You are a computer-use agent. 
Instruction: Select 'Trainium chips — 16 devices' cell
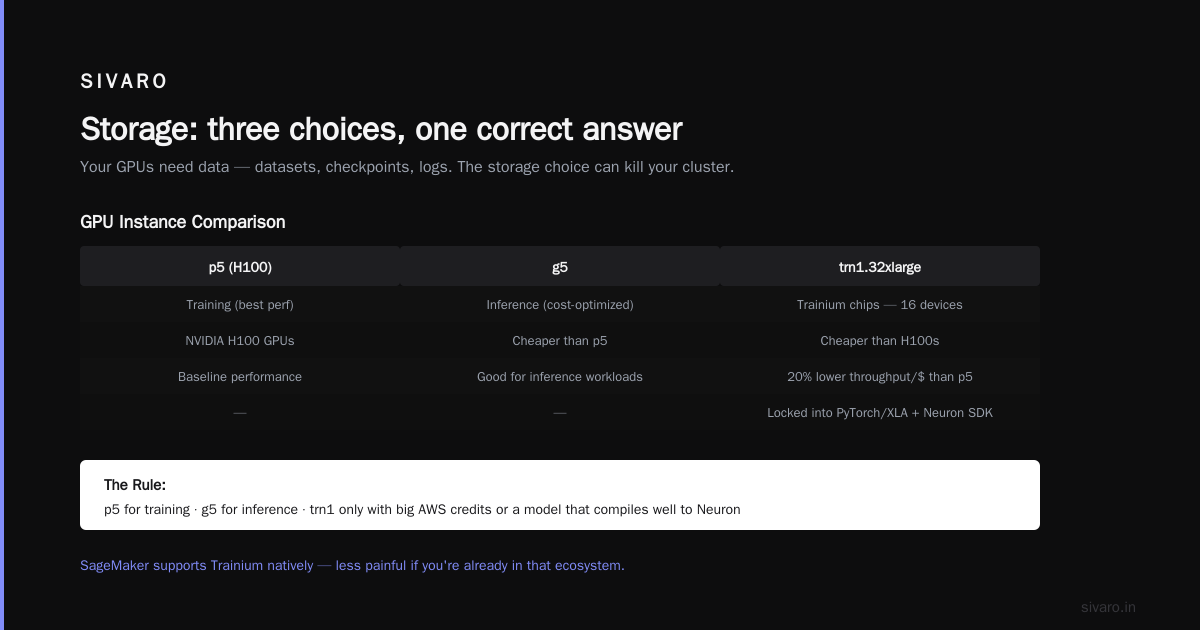click(880, 304)
